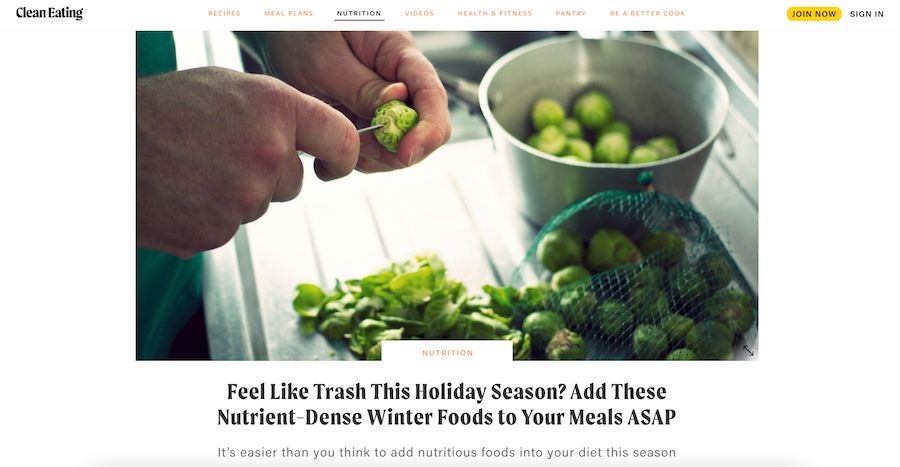
Task: Click the sprout held in the hand
Action: tap(394, 124)
